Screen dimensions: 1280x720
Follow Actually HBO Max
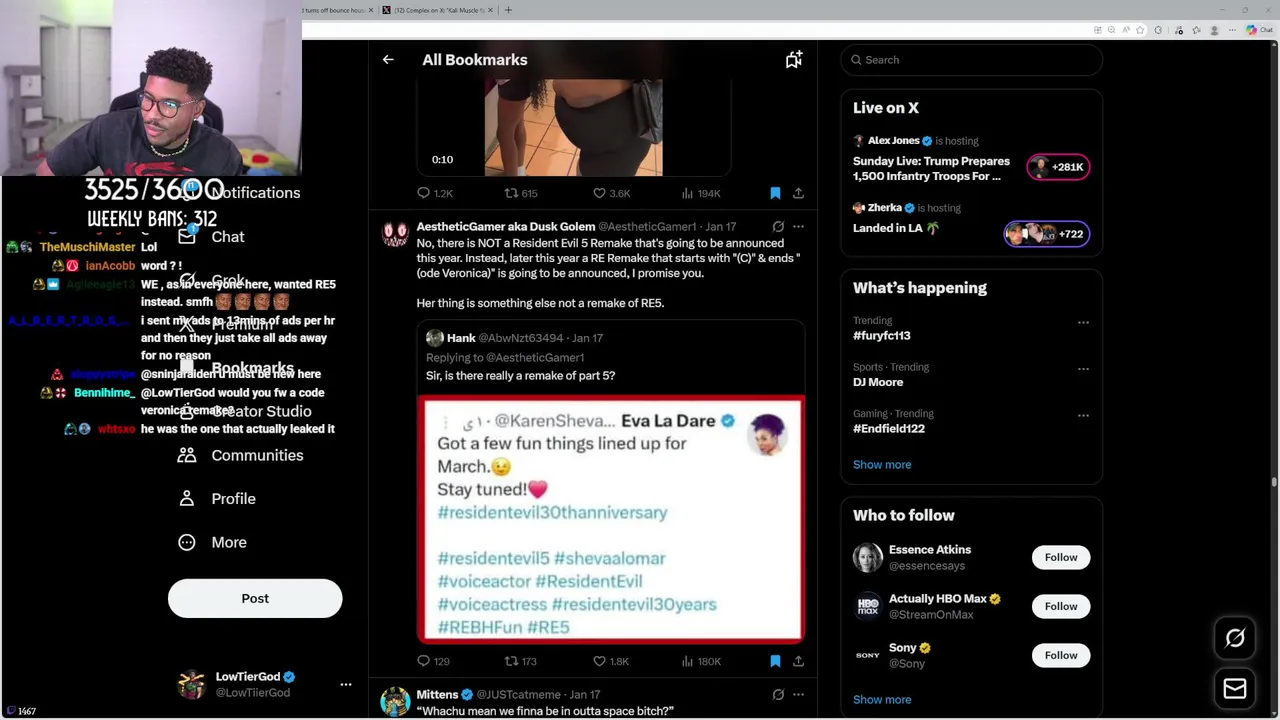click(1061, 606)
